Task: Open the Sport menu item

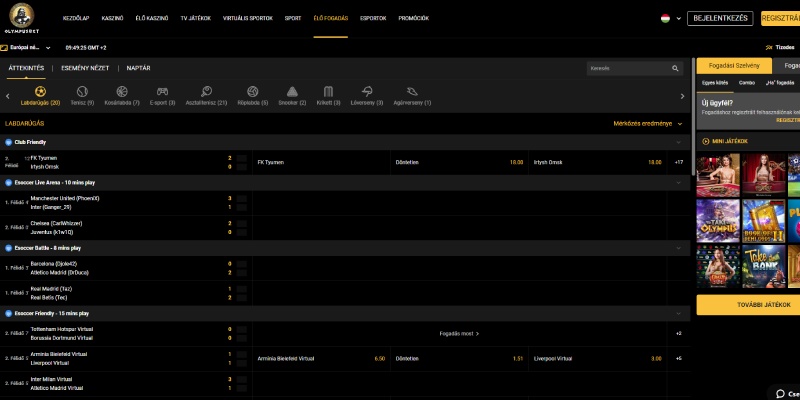Action: tap(293, 18)
